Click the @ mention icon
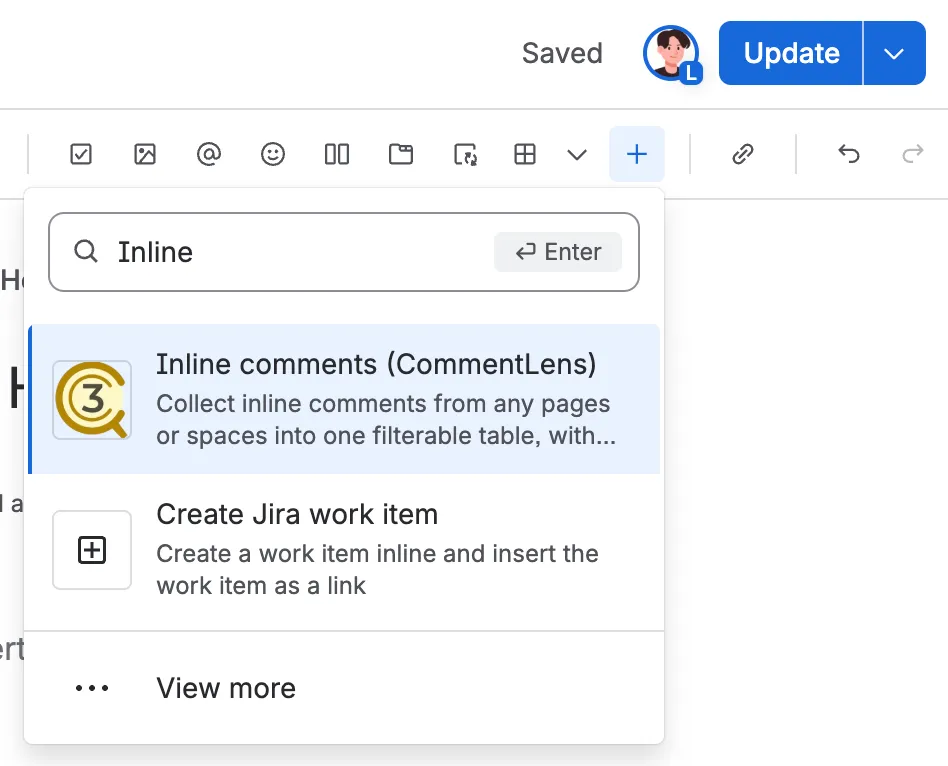The image size is (948, 766). 209,154
